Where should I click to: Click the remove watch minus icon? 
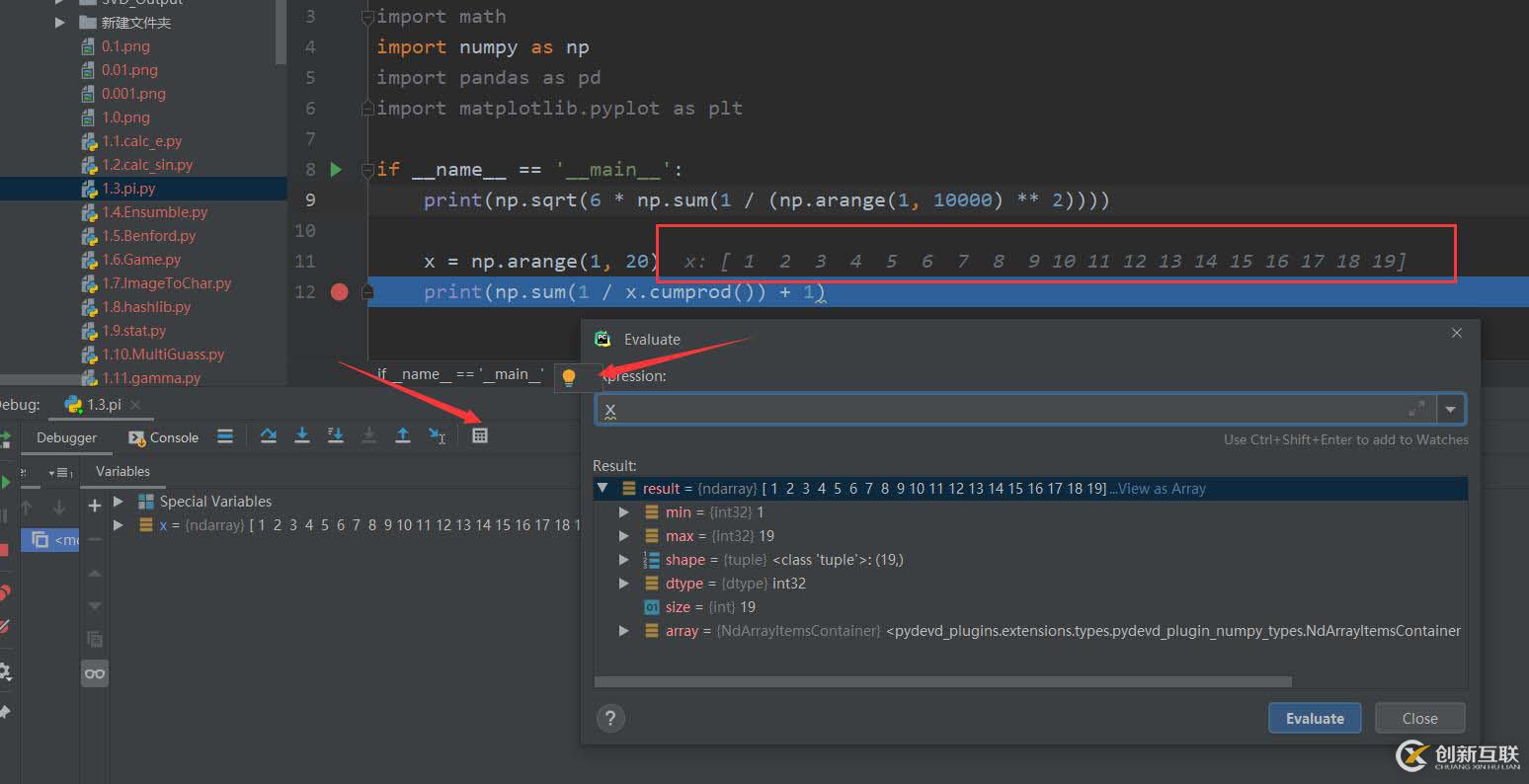pyautogui.click(x=95, y=539)
